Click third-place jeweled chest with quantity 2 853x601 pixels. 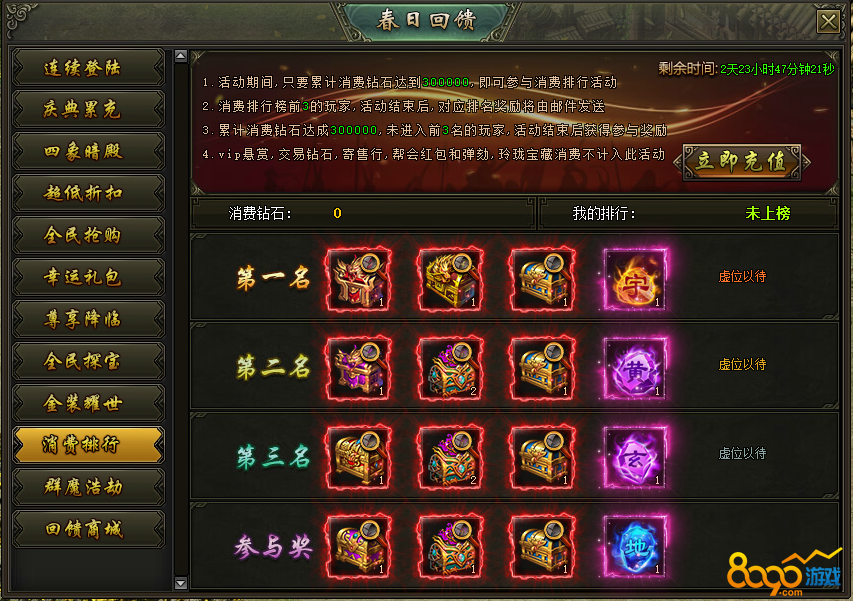450,457
